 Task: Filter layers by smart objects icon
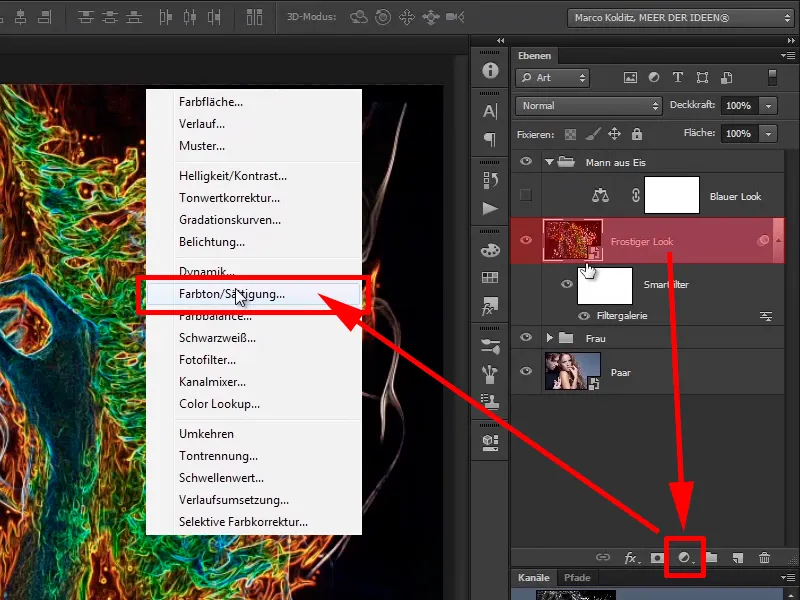727,78
